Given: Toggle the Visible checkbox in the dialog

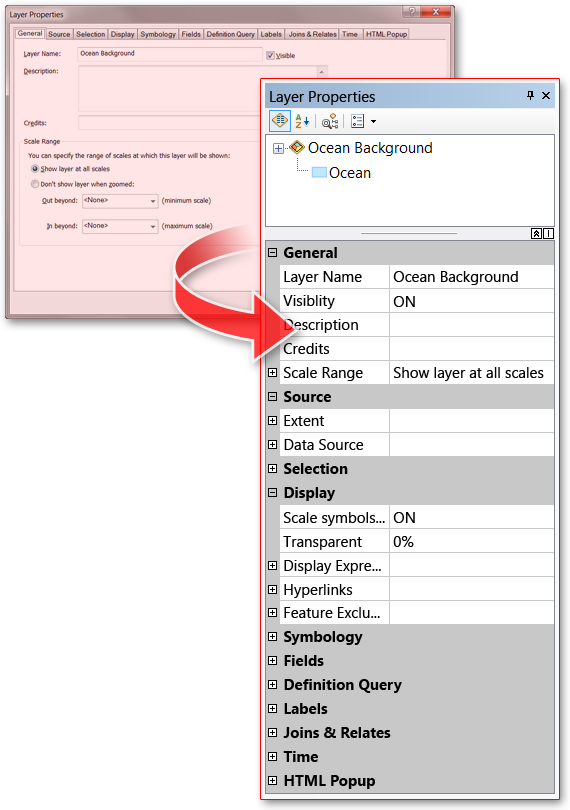Looking at the screenshot, I should point(270,55).
